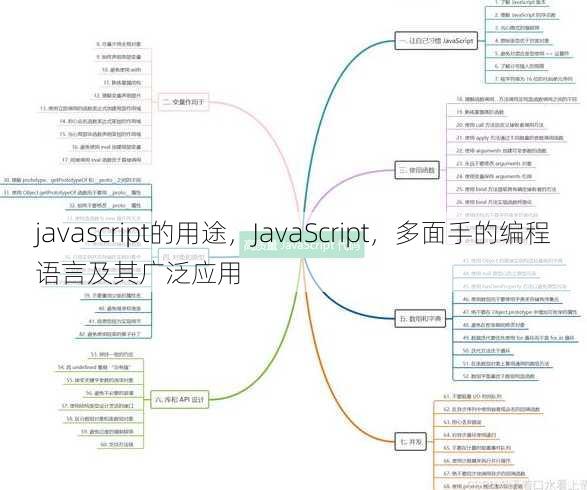Click item 30 about prototype and getPrototypeOf
The height and width of the screenshot is (490, 587).
(x=73, y=180)
